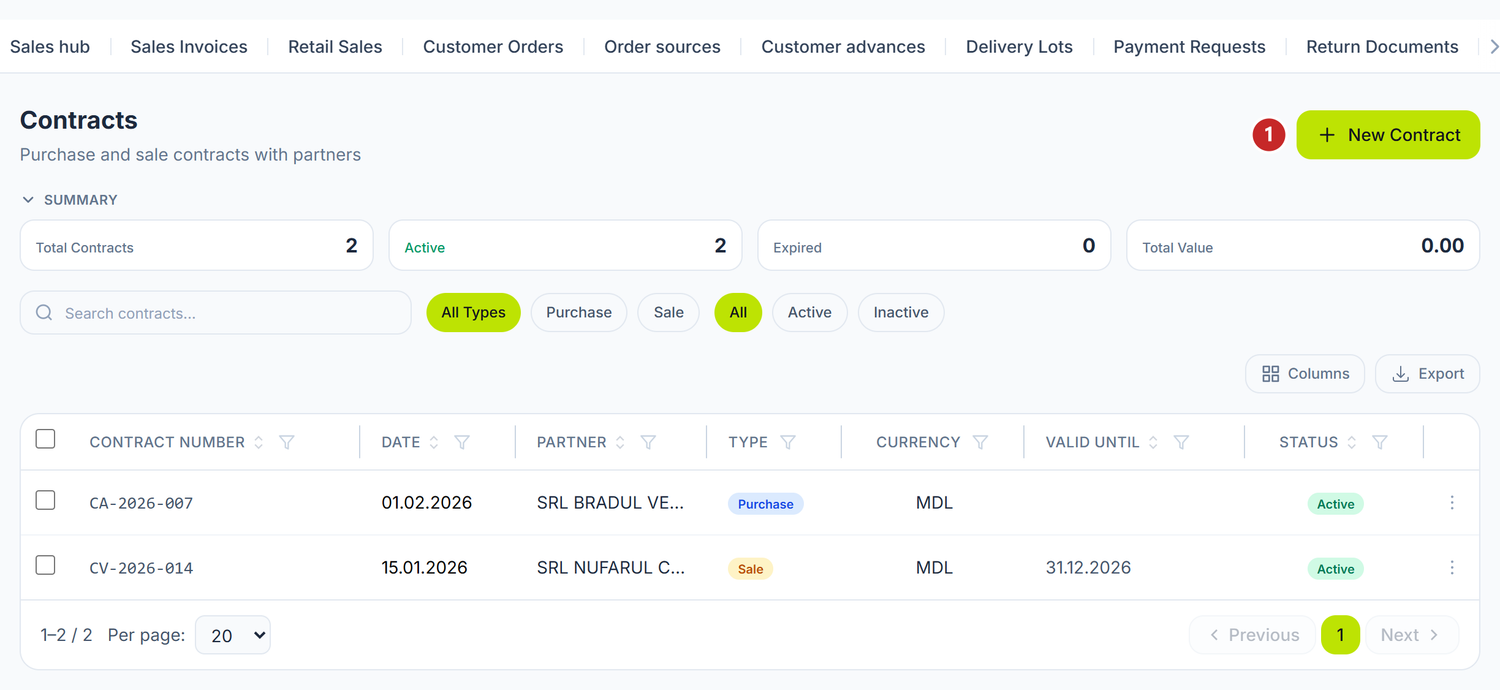Sort by Status column
Viewport: 1500px width, 690px height.
[1352, 442]
